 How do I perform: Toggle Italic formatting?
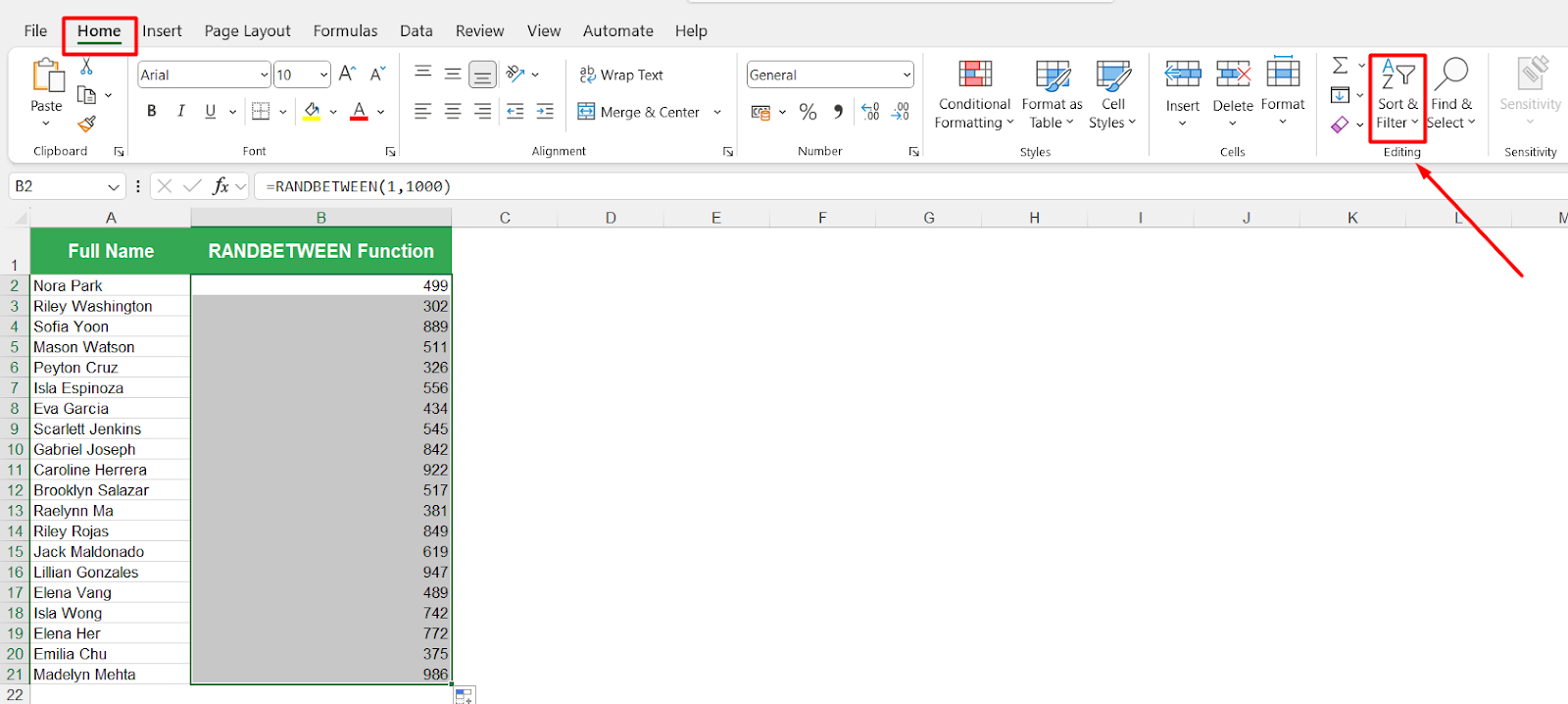(180, 112)
